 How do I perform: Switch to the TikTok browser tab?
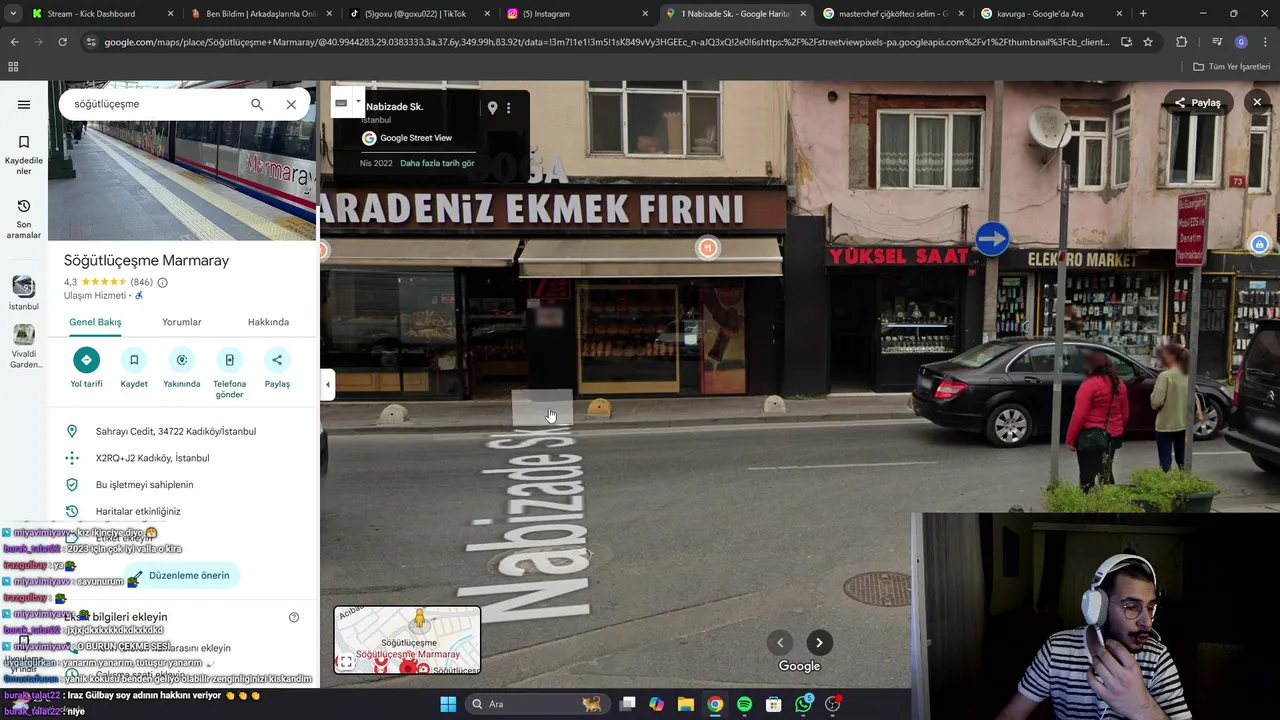(x=418, y=14)
